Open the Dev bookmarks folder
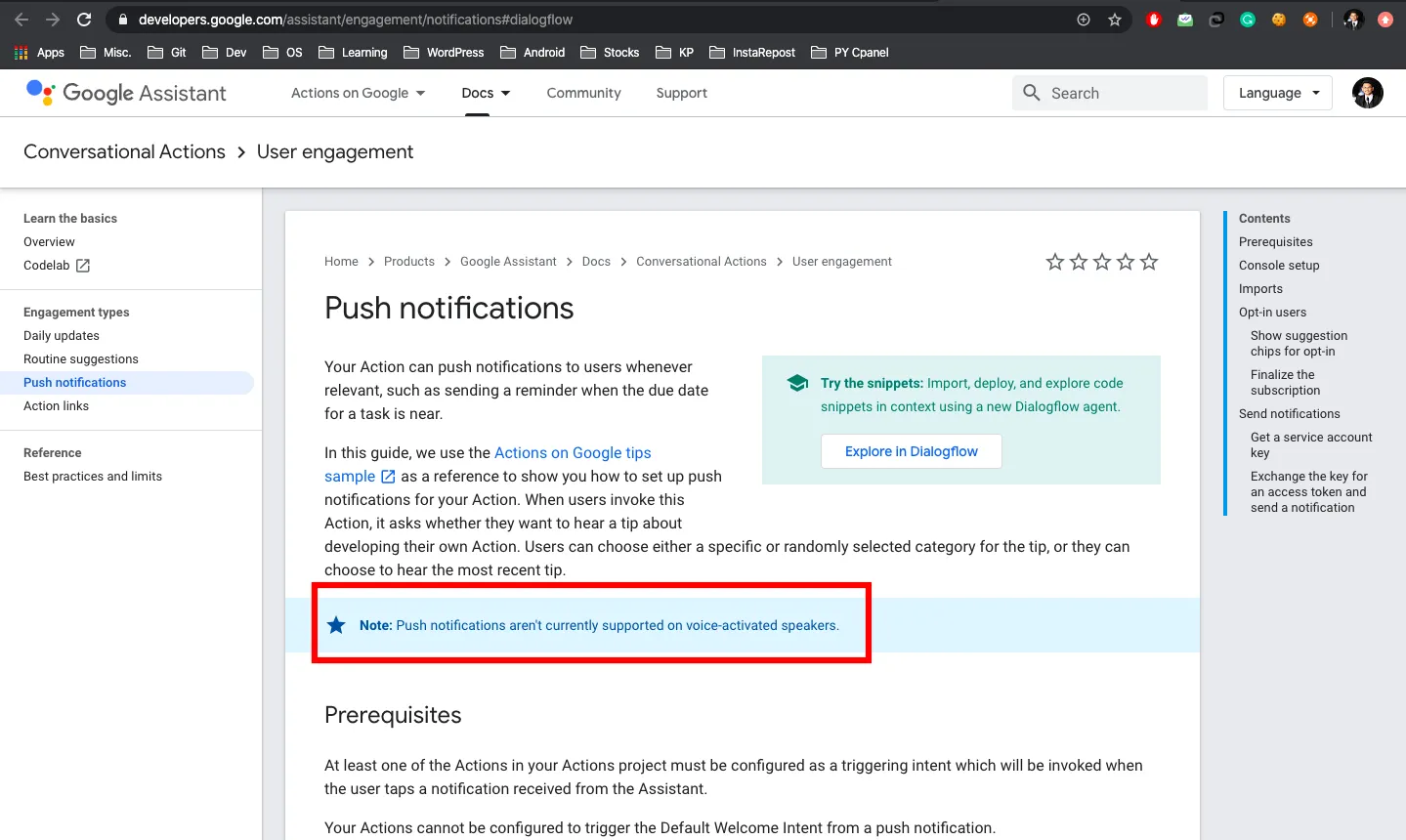1406x840 pixels. pos(225,53)
